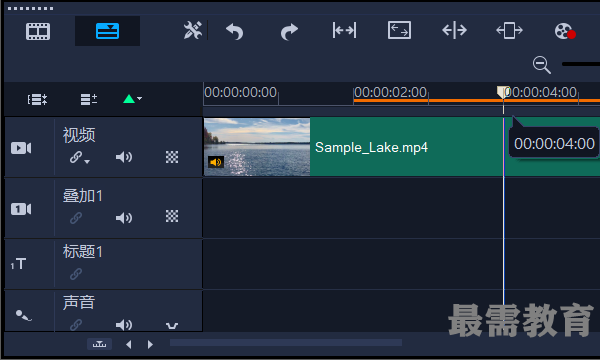Click the Video track camera icon

21,148
